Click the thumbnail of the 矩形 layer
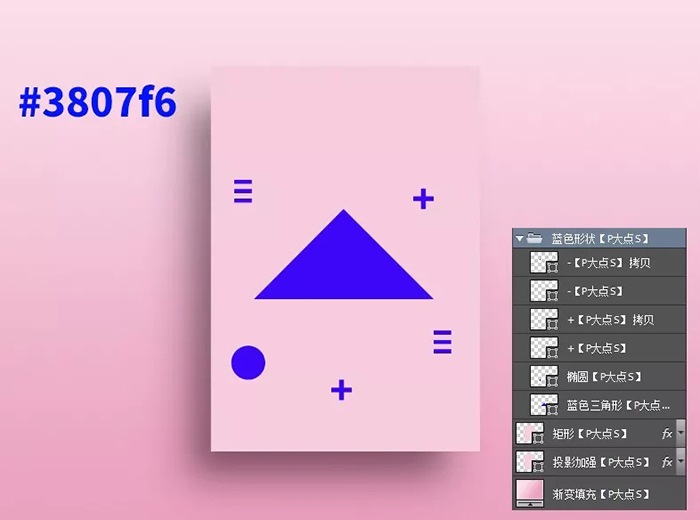 point(530,433)
